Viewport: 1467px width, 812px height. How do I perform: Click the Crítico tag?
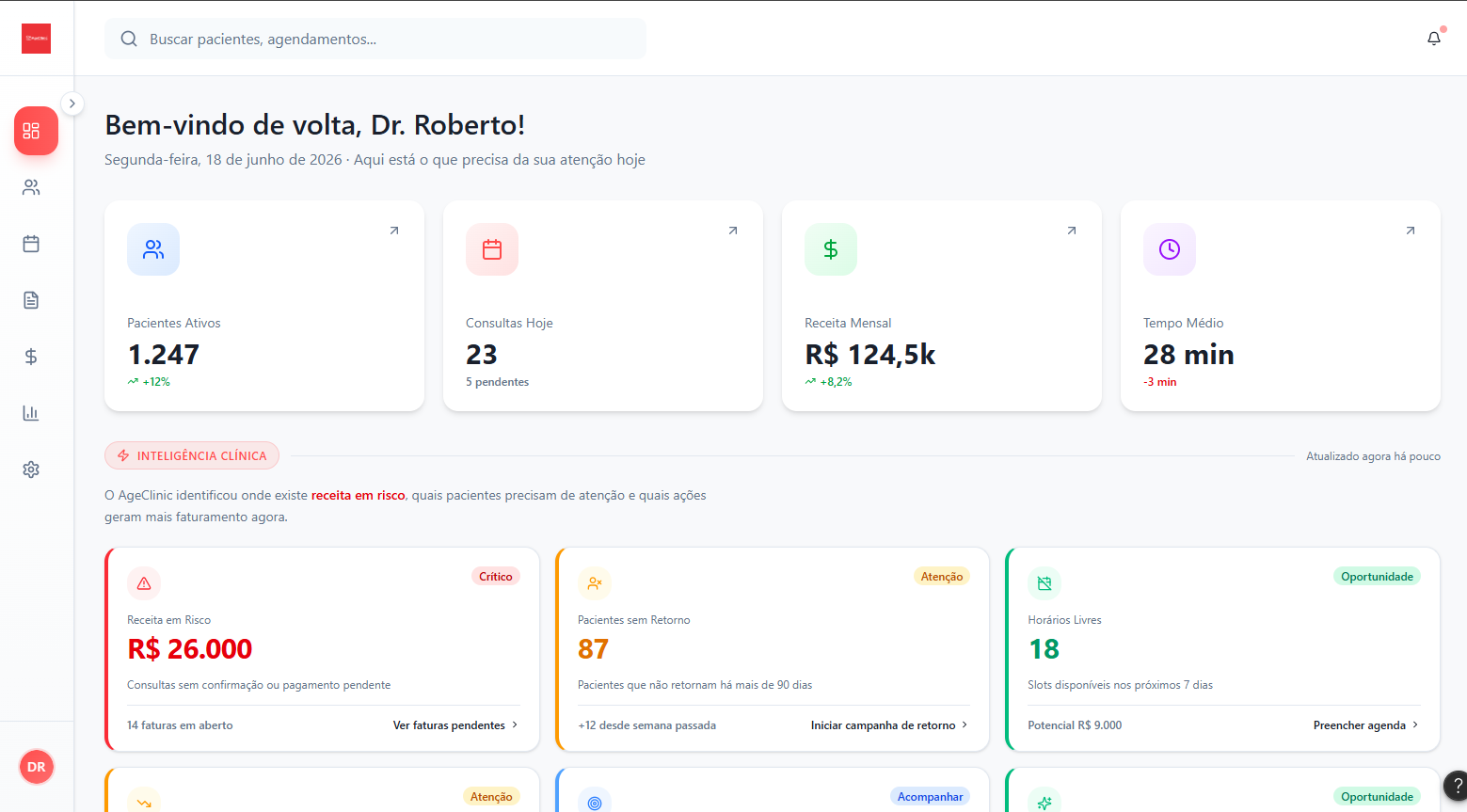[496, 577]
